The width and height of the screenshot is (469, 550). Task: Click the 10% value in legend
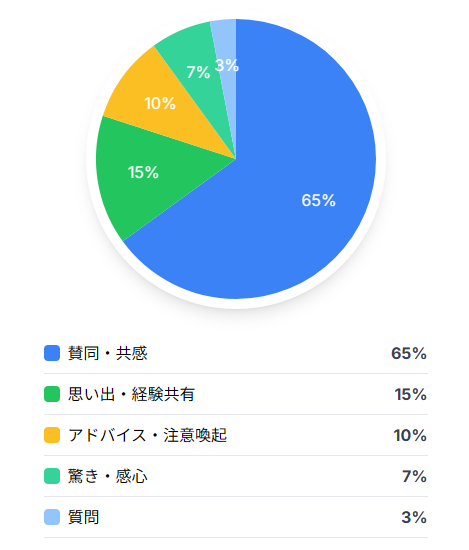tap(410, 435)
